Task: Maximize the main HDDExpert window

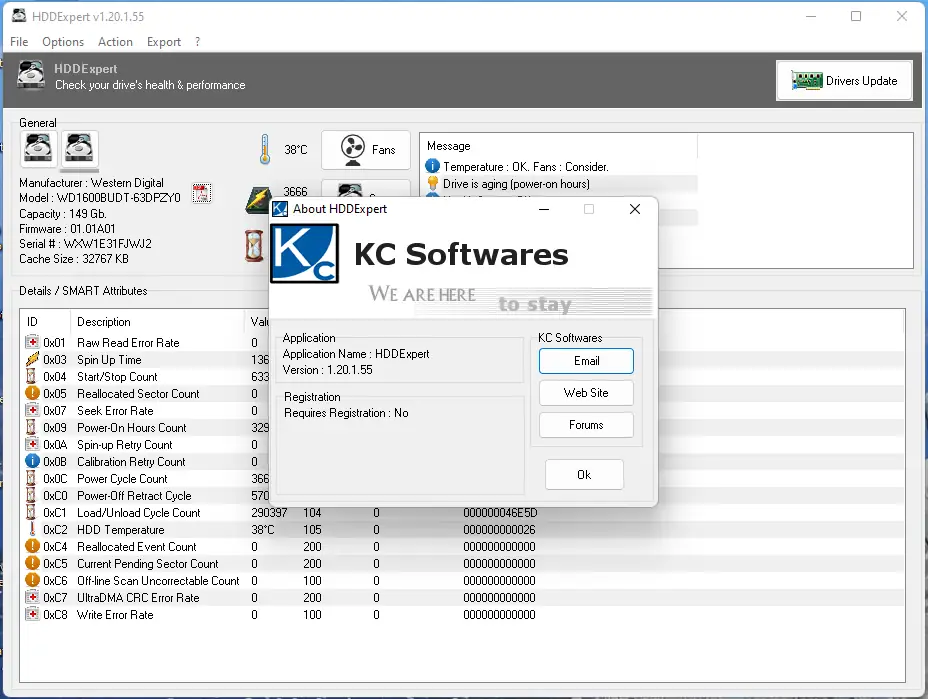Action: 856,16
